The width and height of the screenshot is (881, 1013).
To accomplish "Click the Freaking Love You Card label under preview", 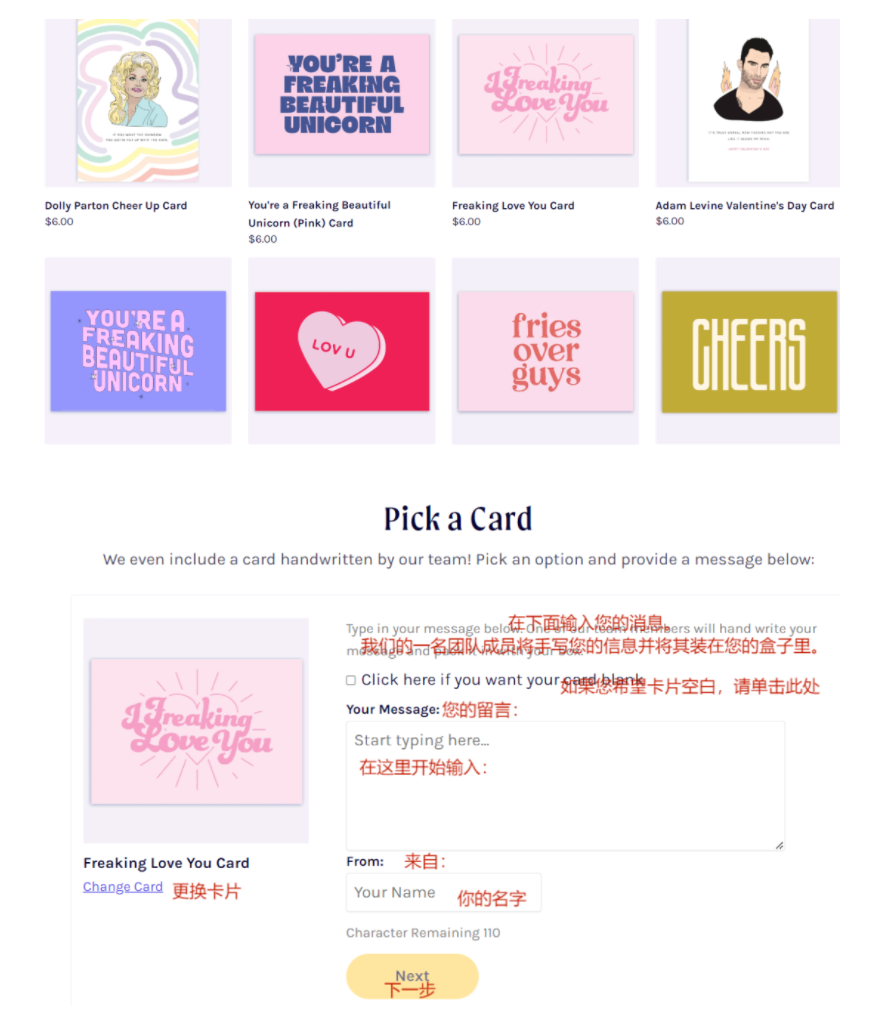I will click(166, 863).
